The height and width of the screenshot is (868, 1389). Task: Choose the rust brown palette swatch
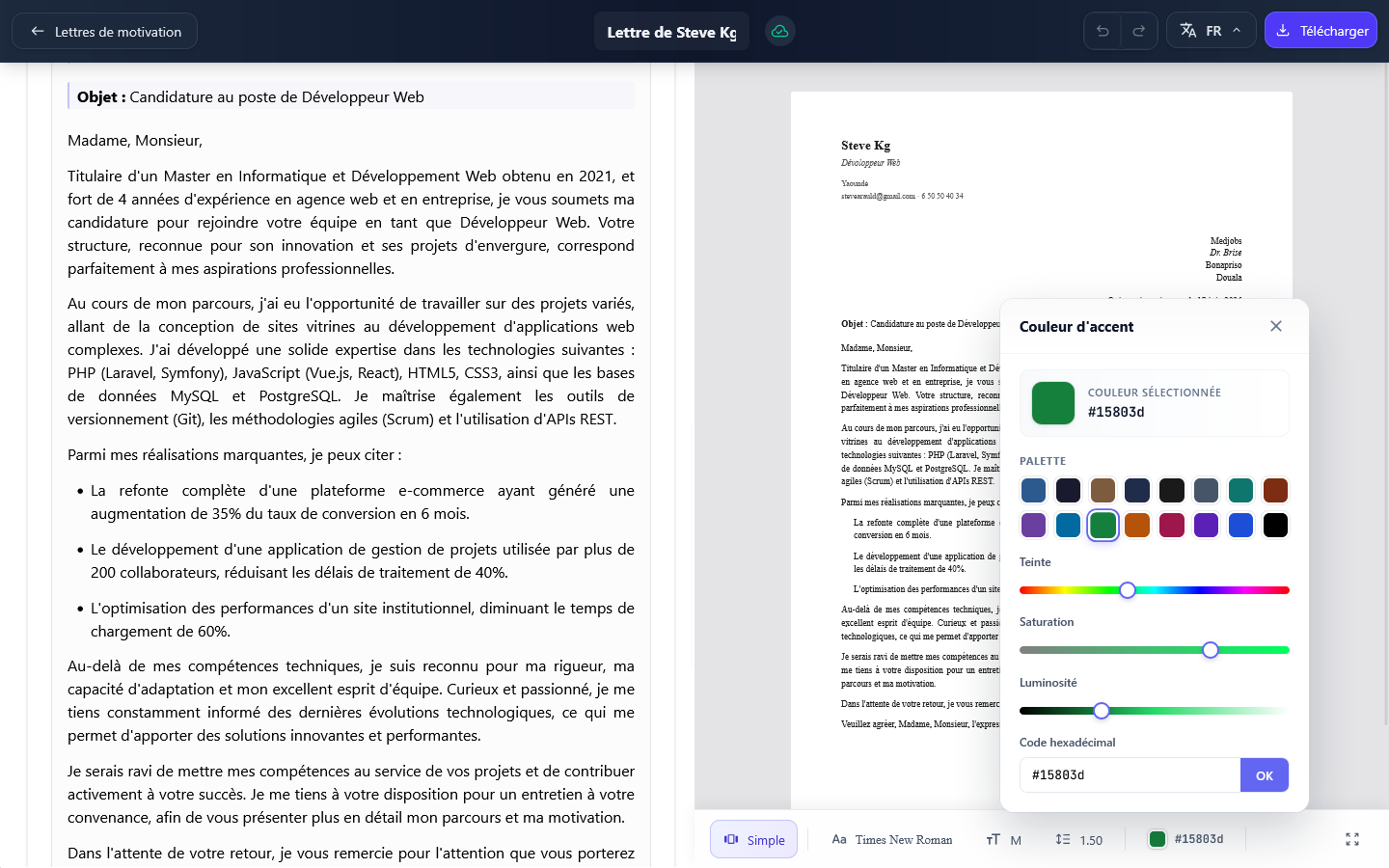point(1275,490)
